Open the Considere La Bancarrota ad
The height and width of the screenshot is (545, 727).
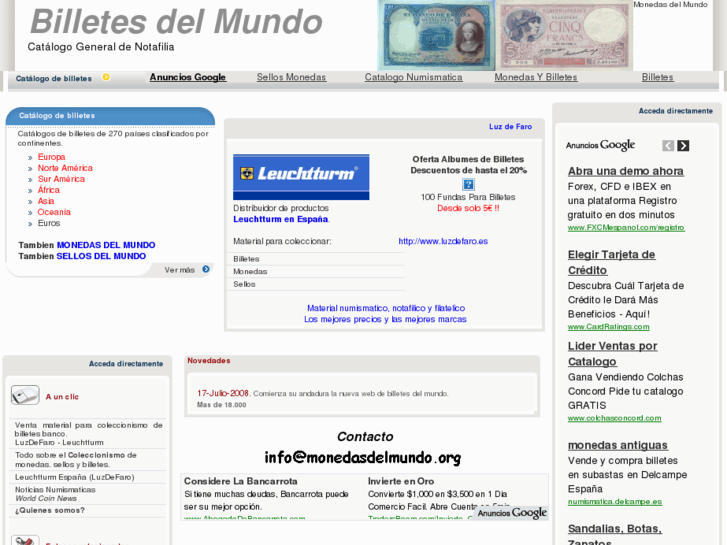pyautogui.click(x=241, y=481)
